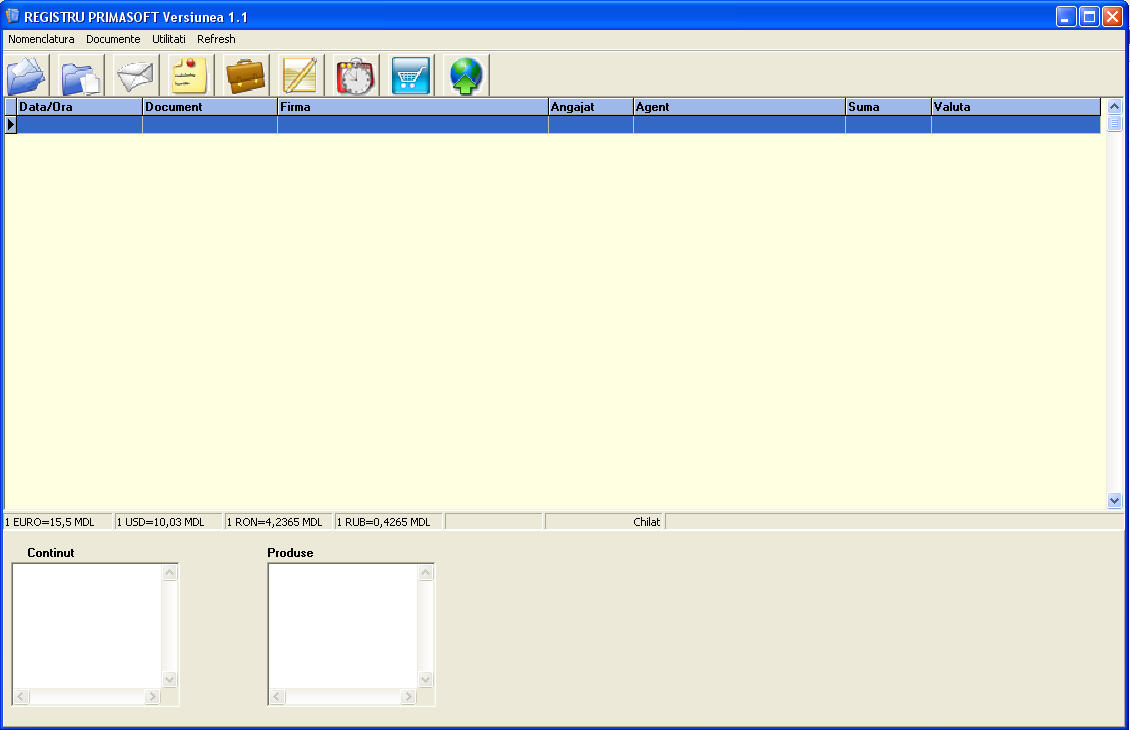This screenshot has height=730, width=1130.
Task: Open the envelope mail toolbar icon
Action: click(x=135, y=76)
